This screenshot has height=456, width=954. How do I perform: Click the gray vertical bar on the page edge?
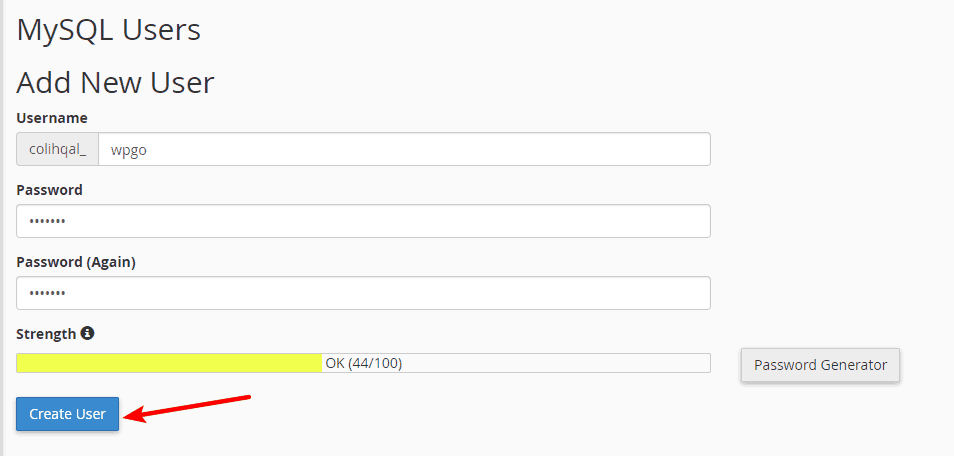(2, 228)
